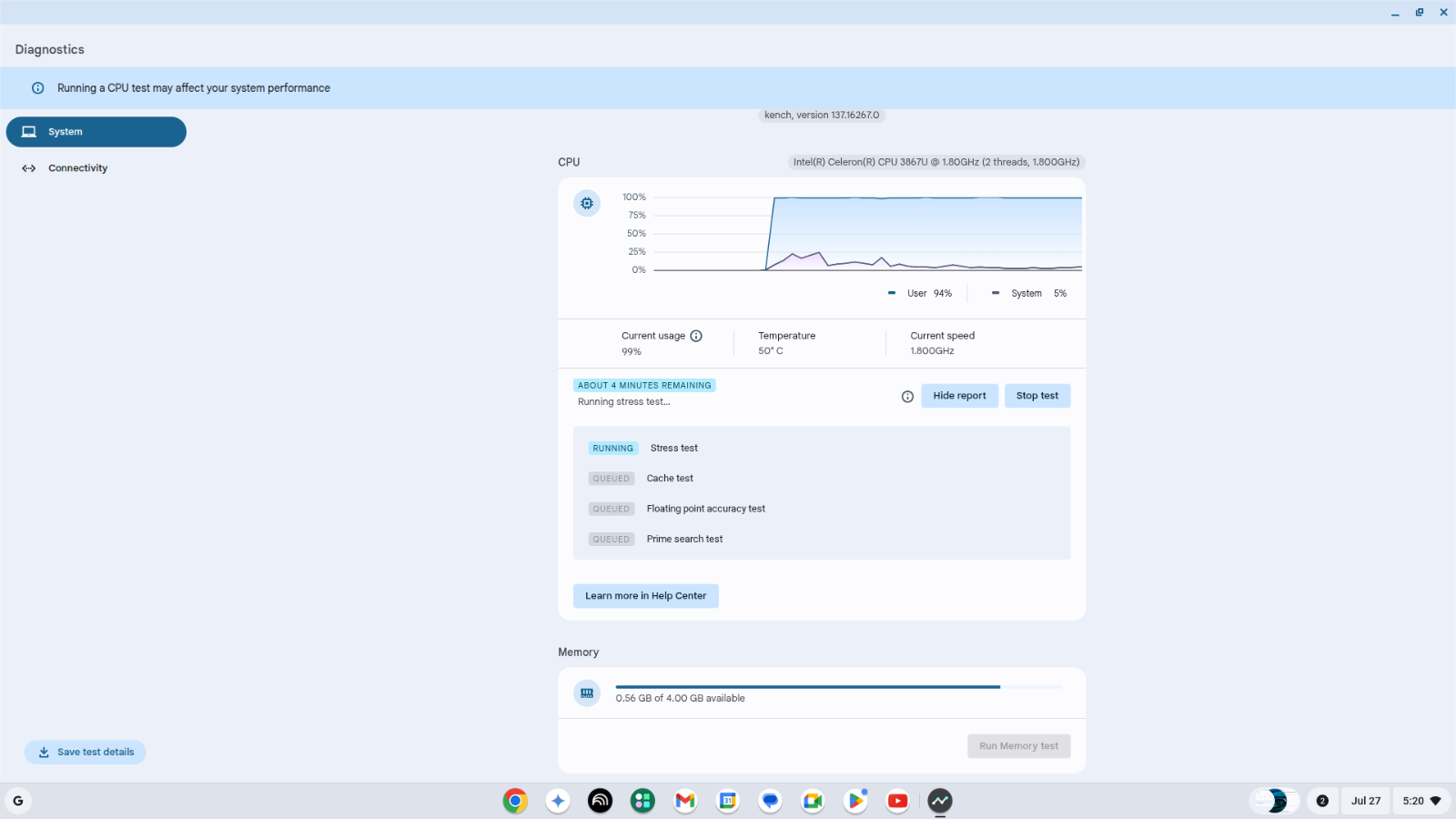This screenshot has width=1456, height=819.
Task: Click the CPU chip icon
Action: [587, 203]
